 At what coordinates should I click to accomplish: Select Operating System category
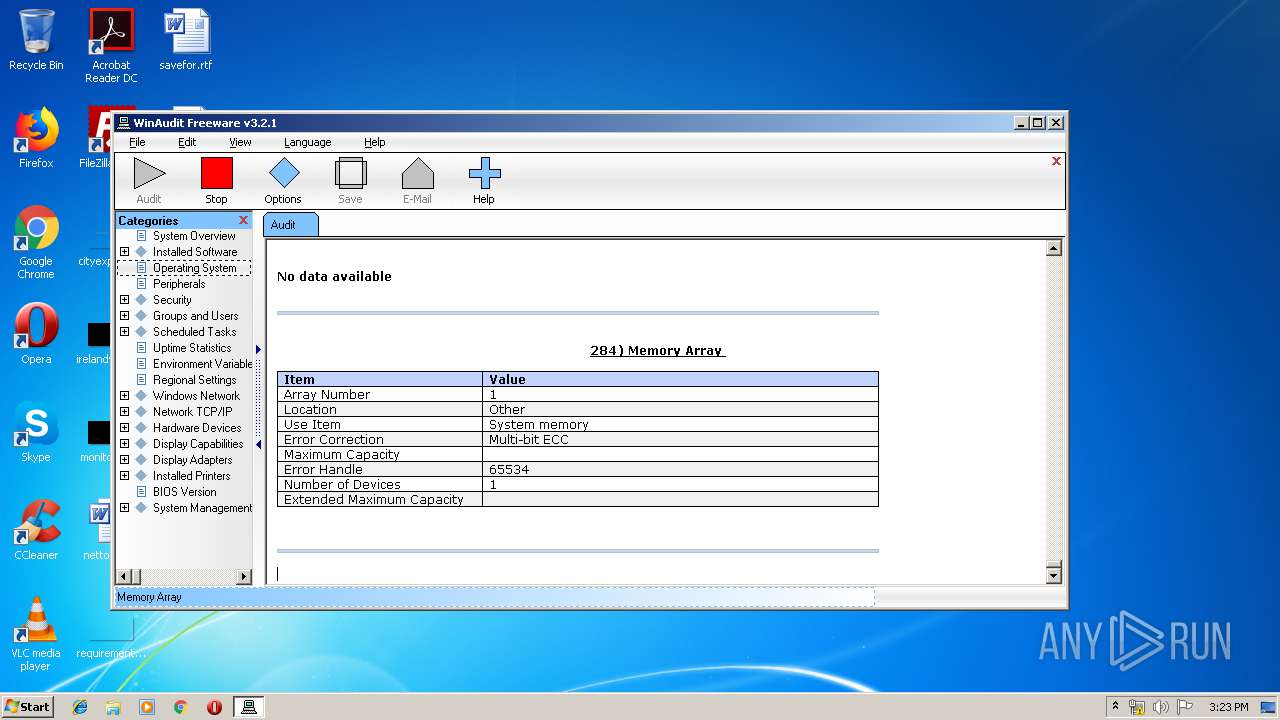(x=194, y=268)
